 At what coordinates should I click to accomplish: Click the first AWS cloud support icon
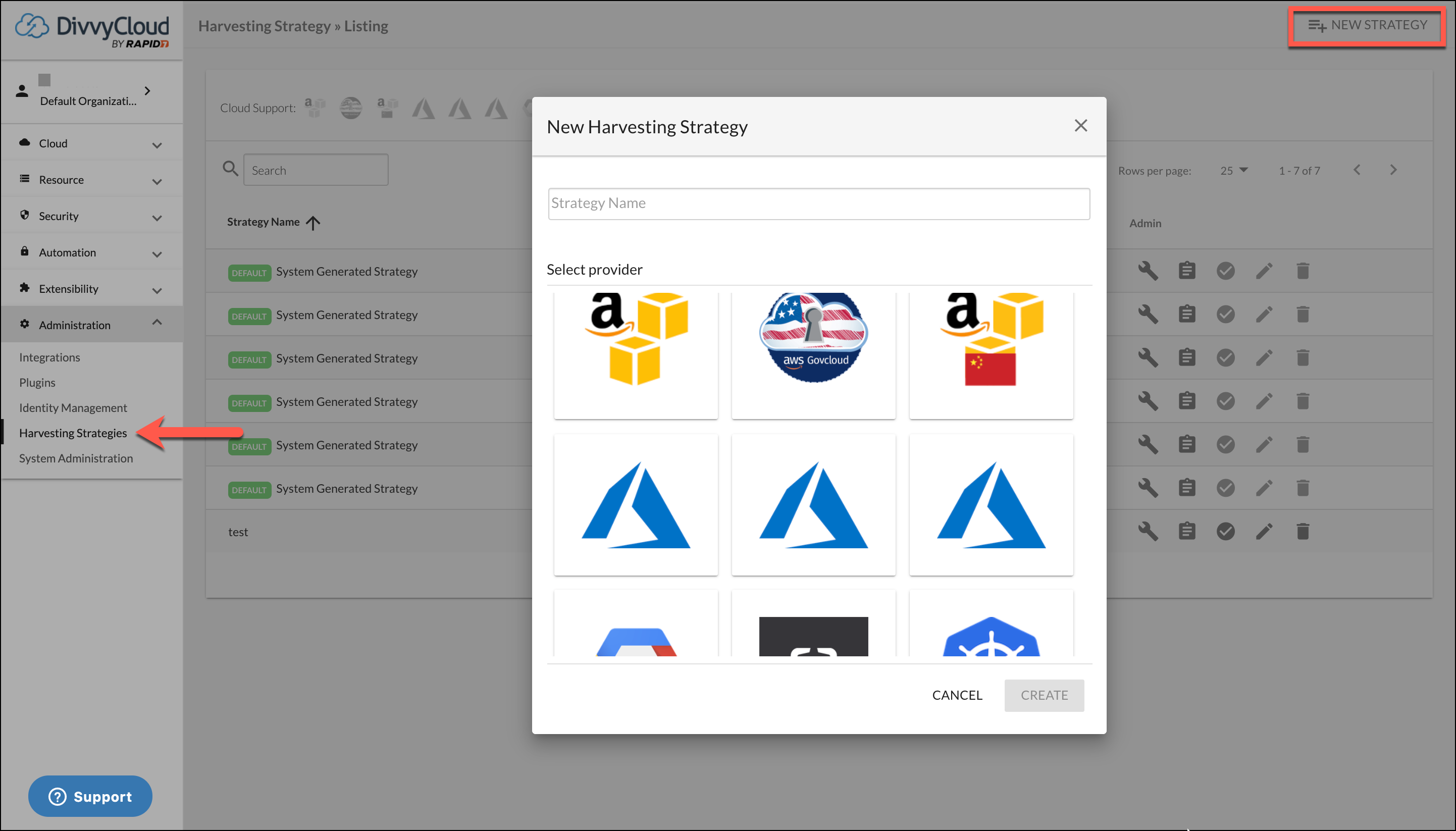[x=315, y=108]
